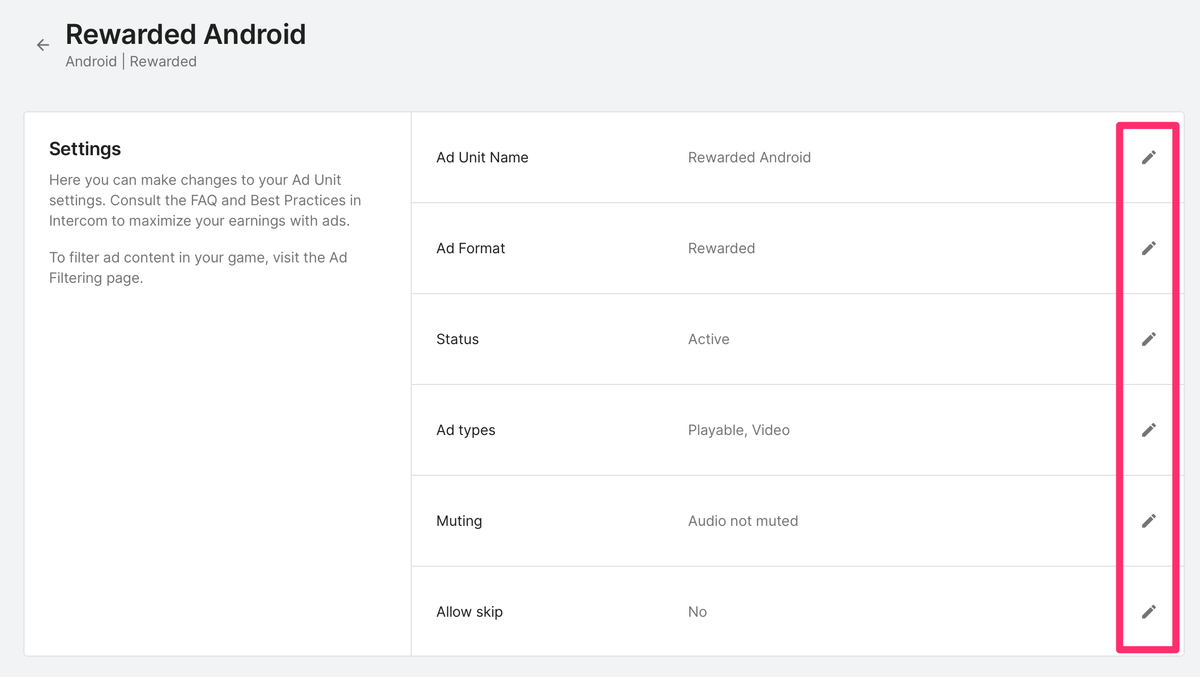This screenshot has height=677, width=1200.
Task: Click the 'Android | Rewarded' subtitle
Action: tap(131, 62)
